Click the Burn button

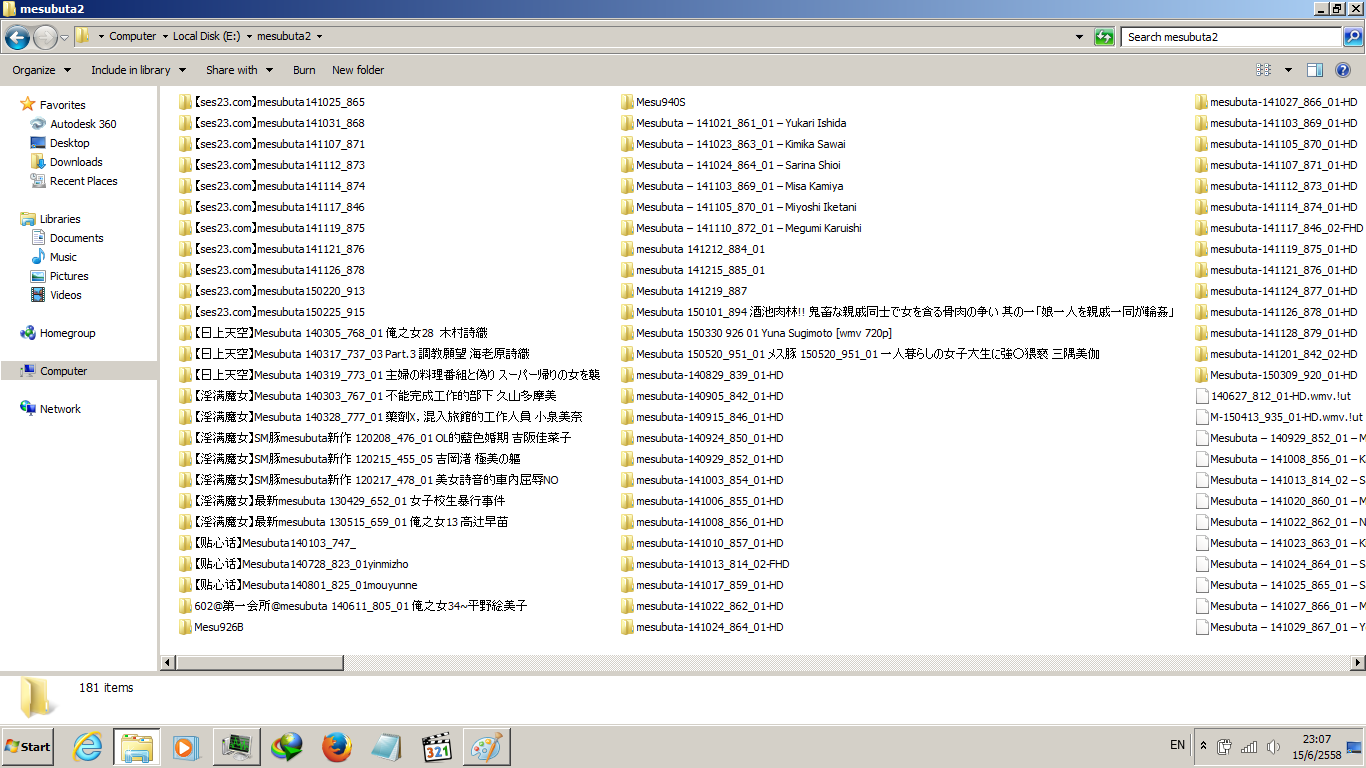pyautogui.click(x=304, y=70)
